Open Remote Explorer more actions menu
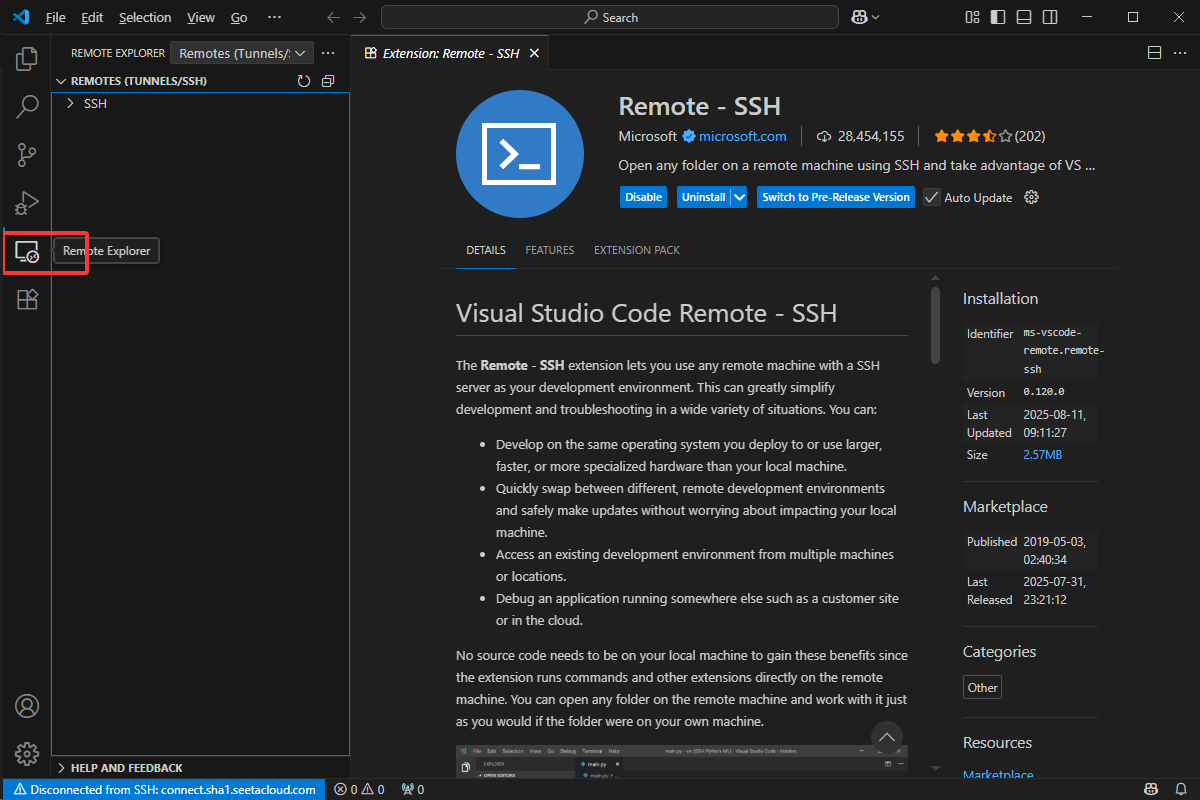 (x=327, y=53)
